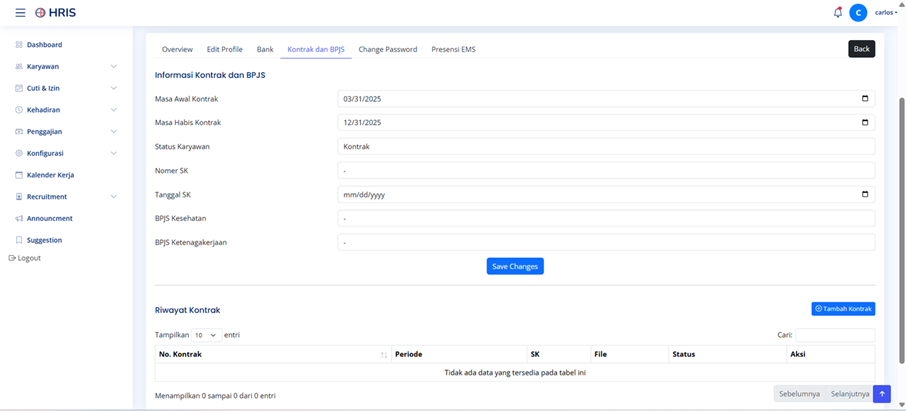The width and height of the screenshot is (906, 411).
Task: Open Dashboard from the sidebar
Action: [x=44, y=45]
